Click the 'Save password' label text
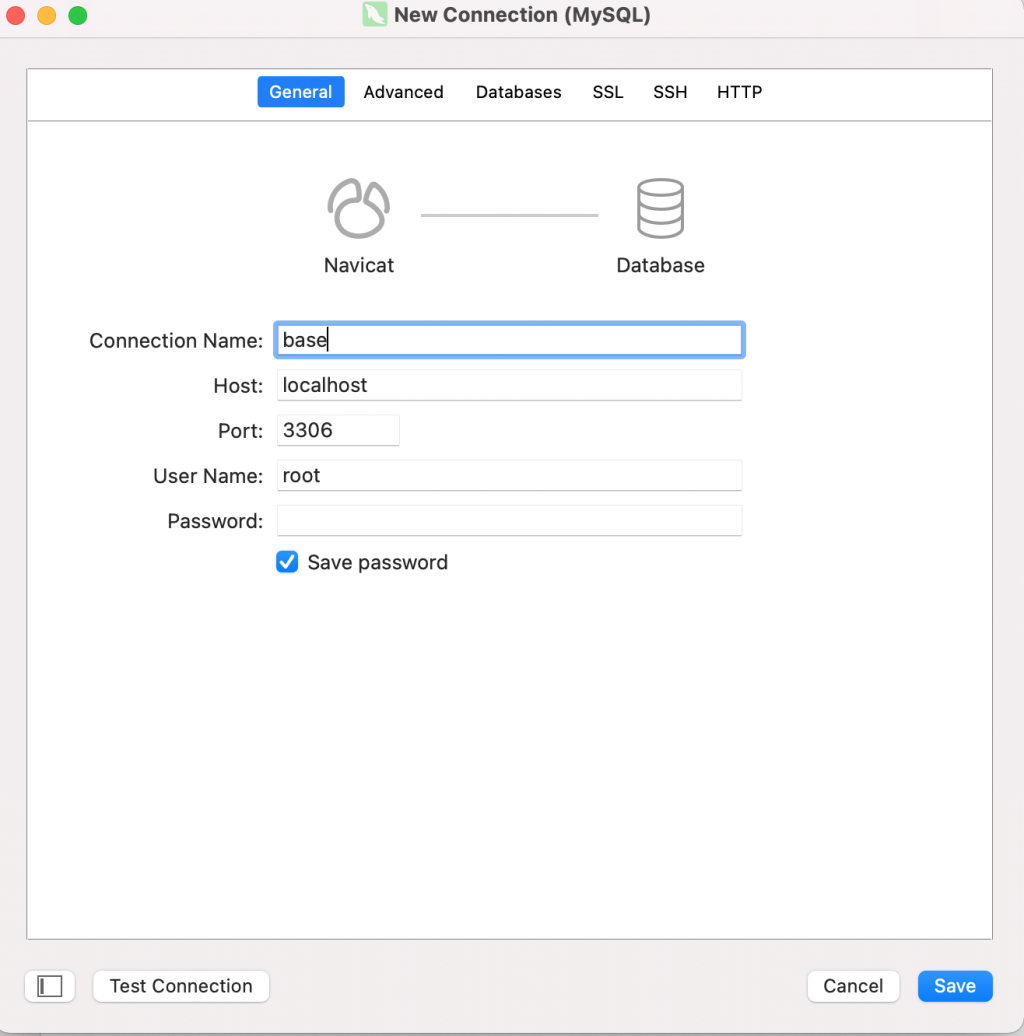The height and width of the screenshot is (1036, 1024). tap(378, 562)
